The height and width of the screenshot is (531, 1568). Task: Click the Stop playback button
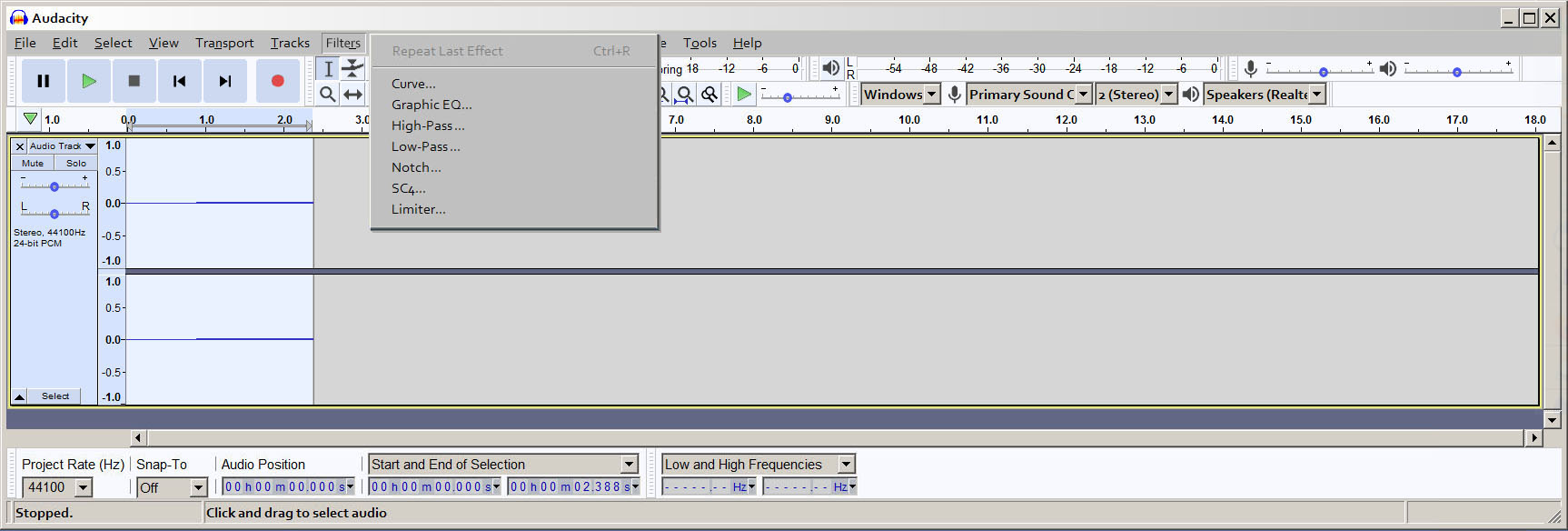(x=134, y=81)
